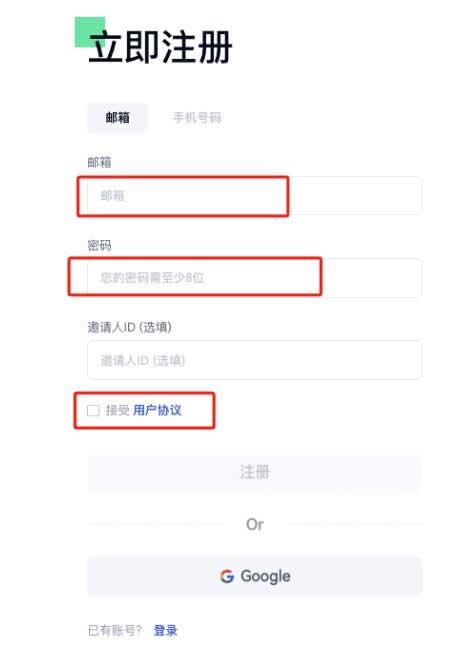Click into the 密码 password field

[x=255, y=278]
